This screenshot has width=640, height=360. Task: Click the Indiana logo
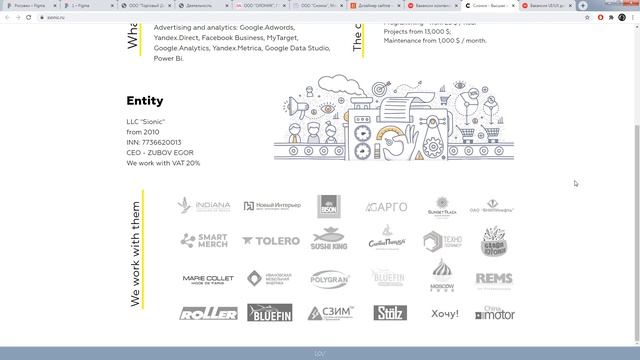coord(204,205)
